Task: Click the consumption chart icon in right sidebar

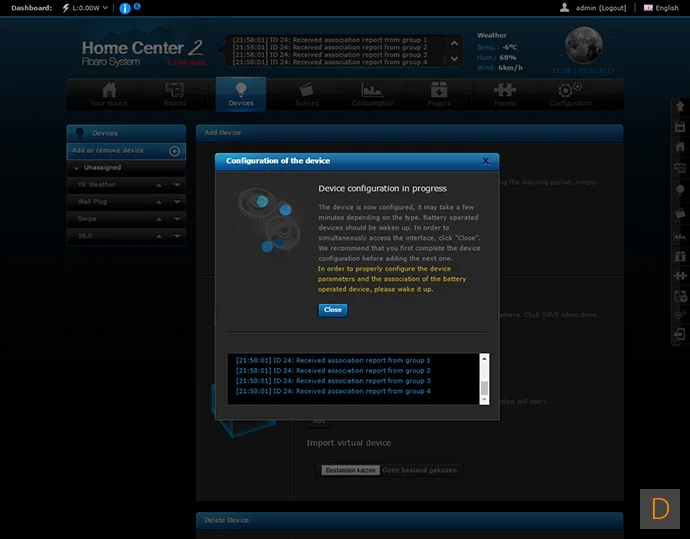Action: (x=680, y=236)
